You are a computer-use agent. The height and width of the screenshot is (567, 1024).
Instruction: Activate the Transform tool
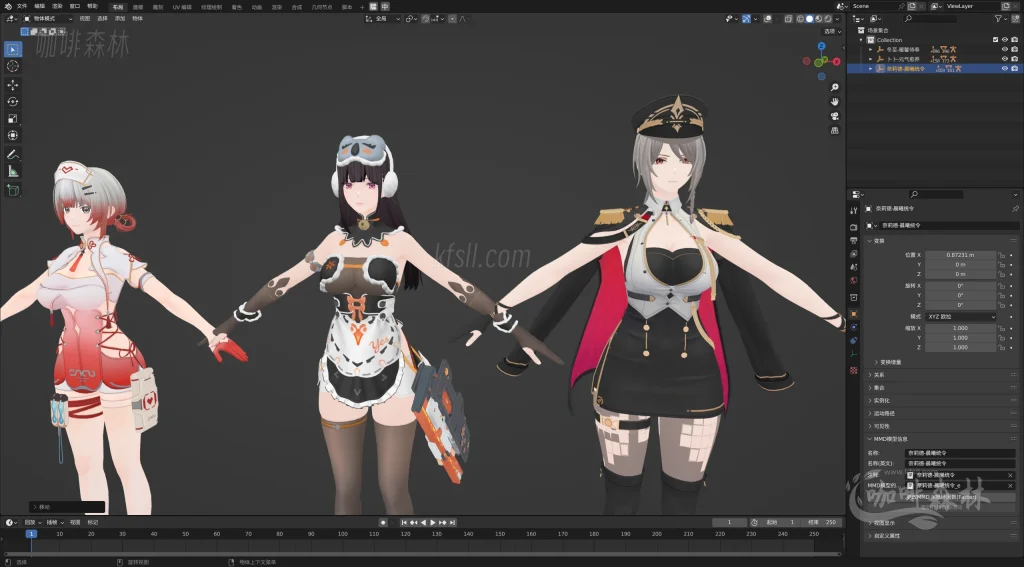pyautogui.click(x=12, y=135)
